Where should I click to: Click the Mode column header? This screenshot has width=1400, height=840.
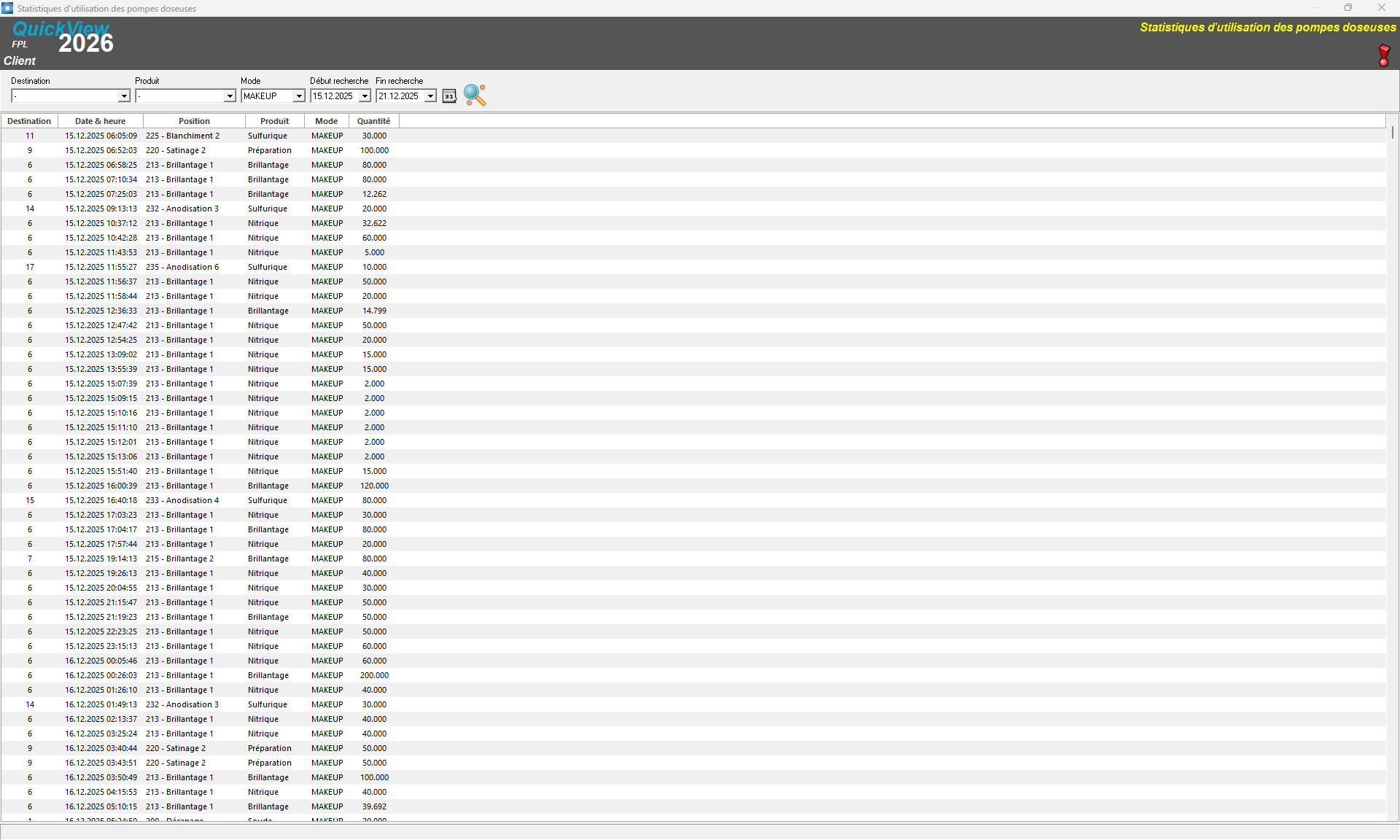[326, 121]
